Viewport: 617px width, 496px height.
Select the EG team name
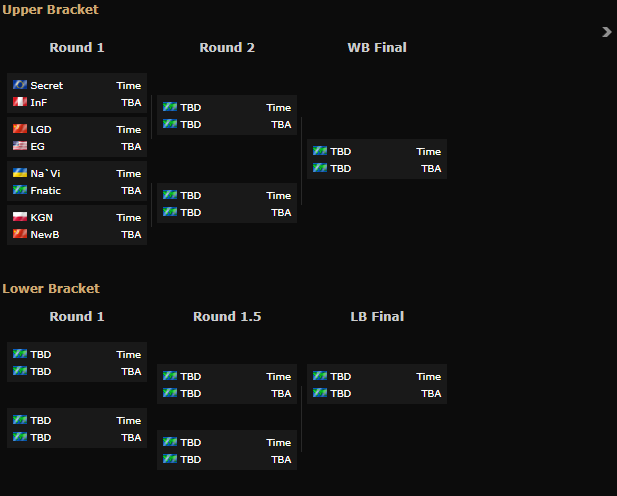click(x=38, y=146)
